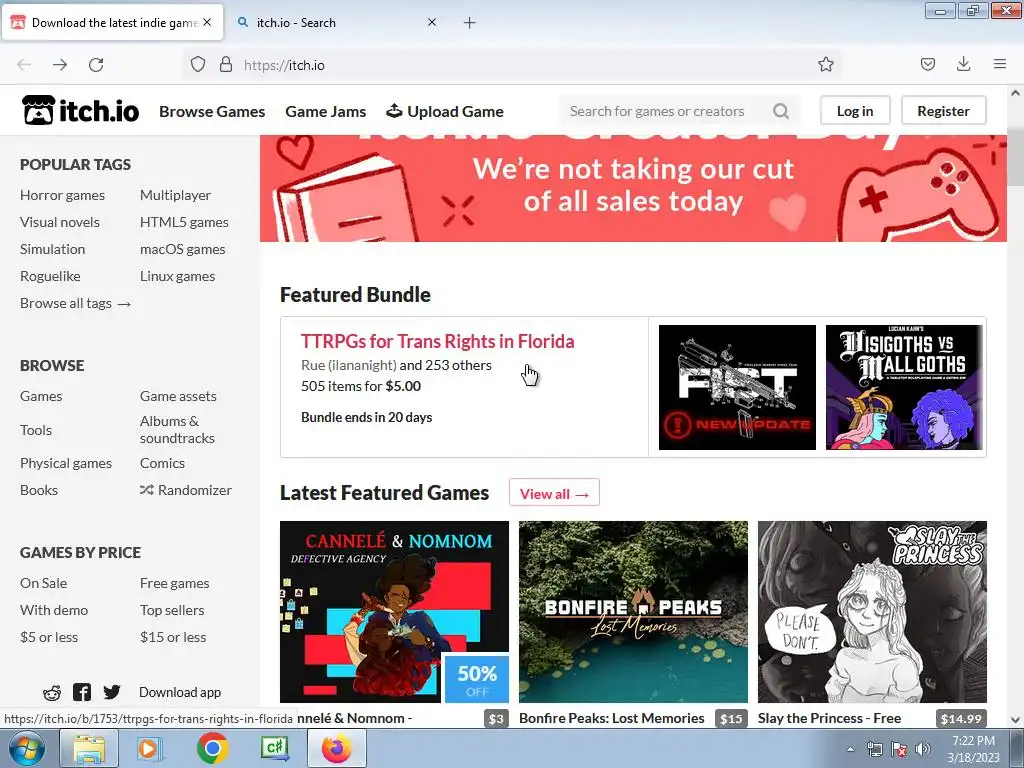
Task: Open the C# application in taskbar
Action: [274, 748]
